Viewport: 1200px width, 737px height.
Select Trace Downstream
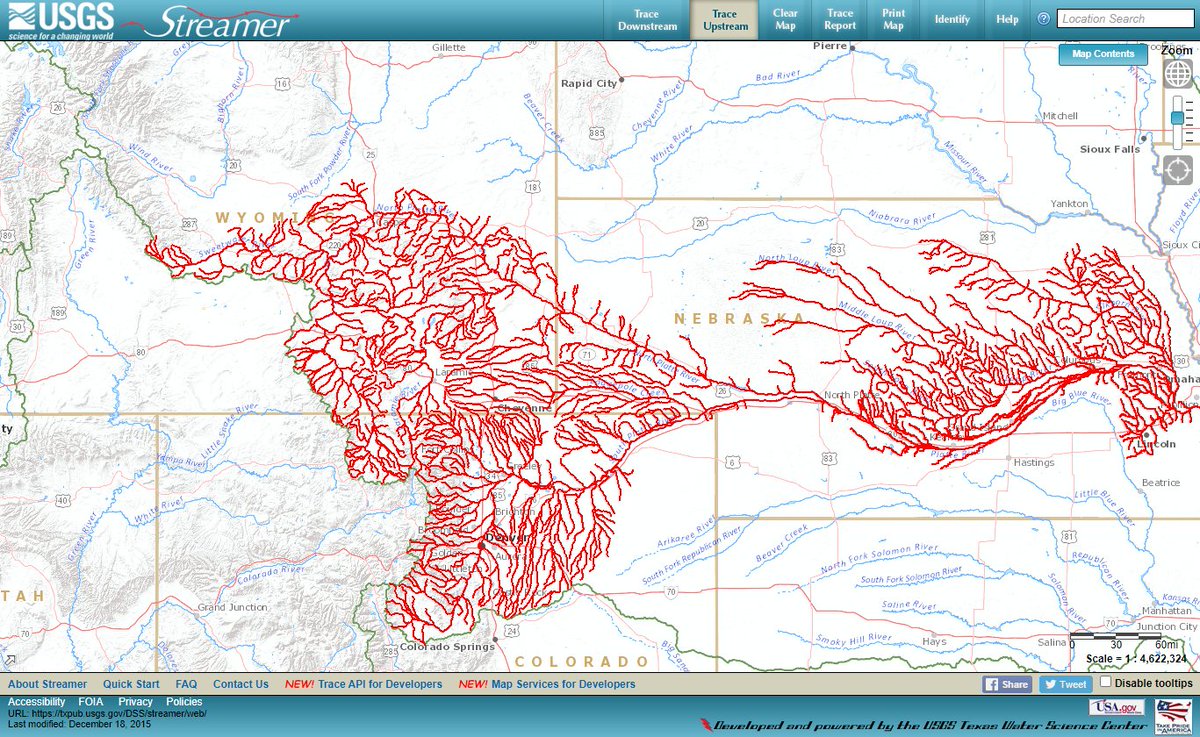(x=646, y=19)
